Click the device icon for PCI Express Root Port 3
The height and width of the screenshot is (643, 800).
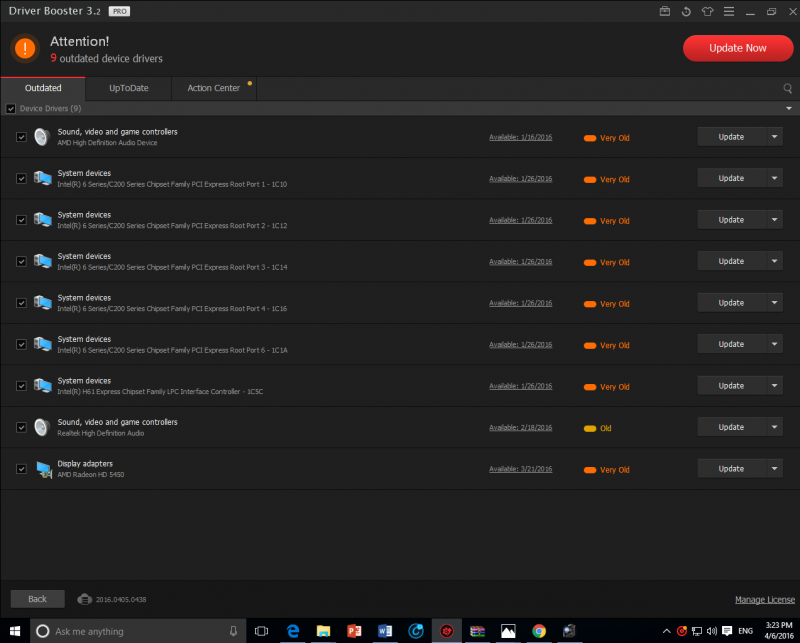[x=43, y=261]
